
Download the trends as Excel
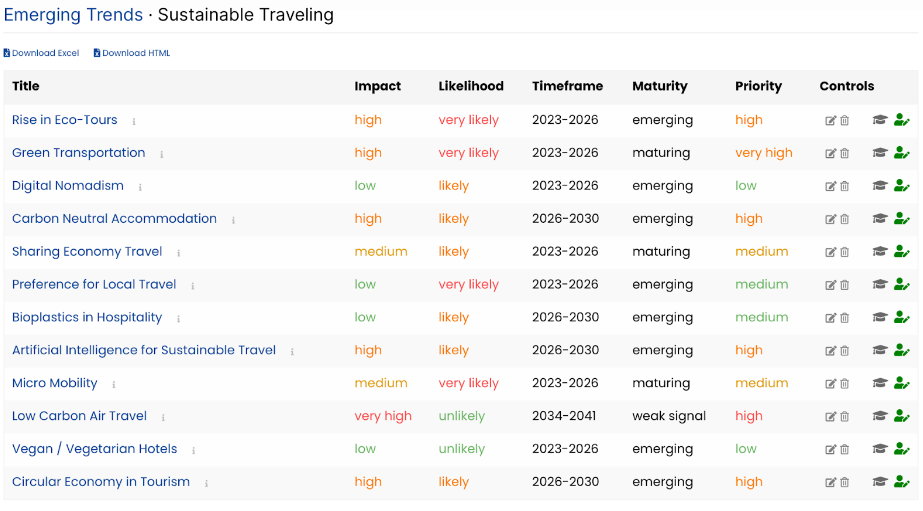click(41, 53)
